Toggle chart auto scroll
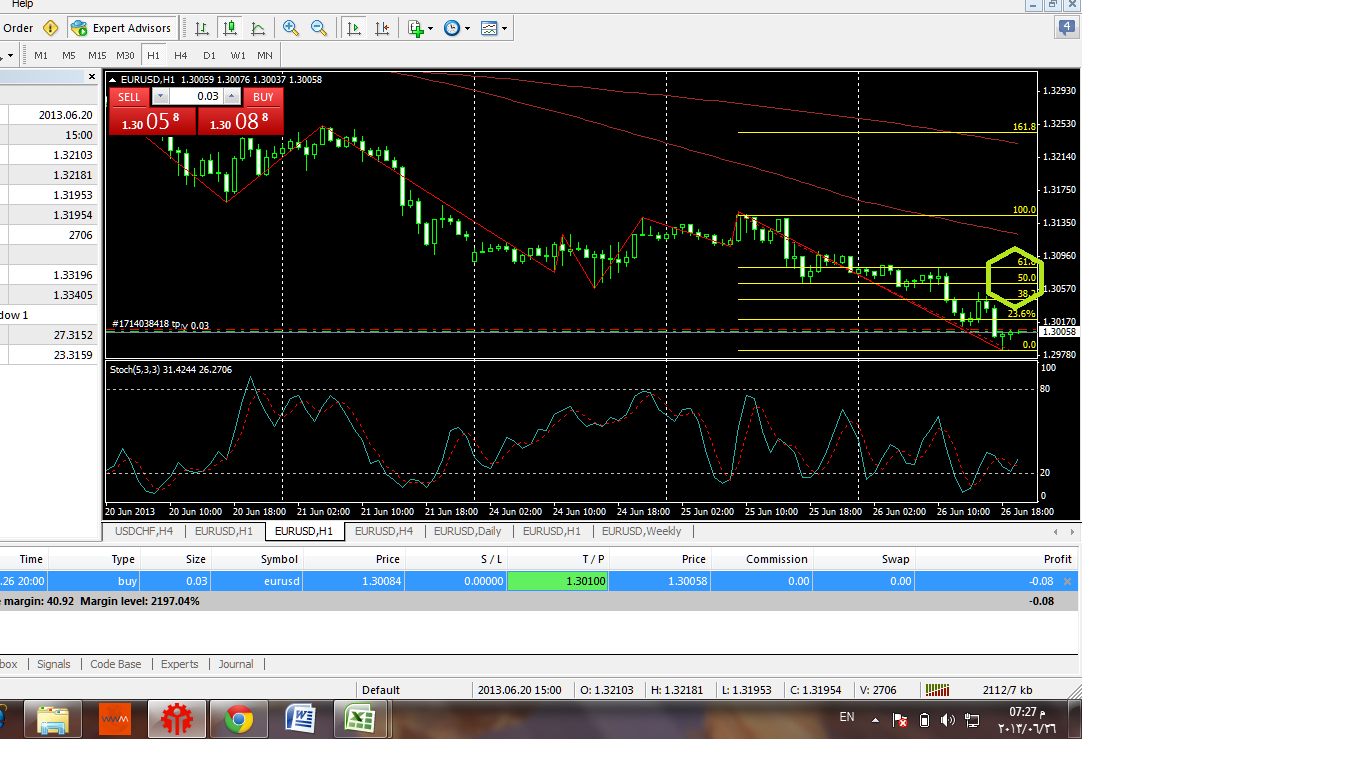This screenshot has height=768, width=1366. pyautogui.click(x=353, y=28)
